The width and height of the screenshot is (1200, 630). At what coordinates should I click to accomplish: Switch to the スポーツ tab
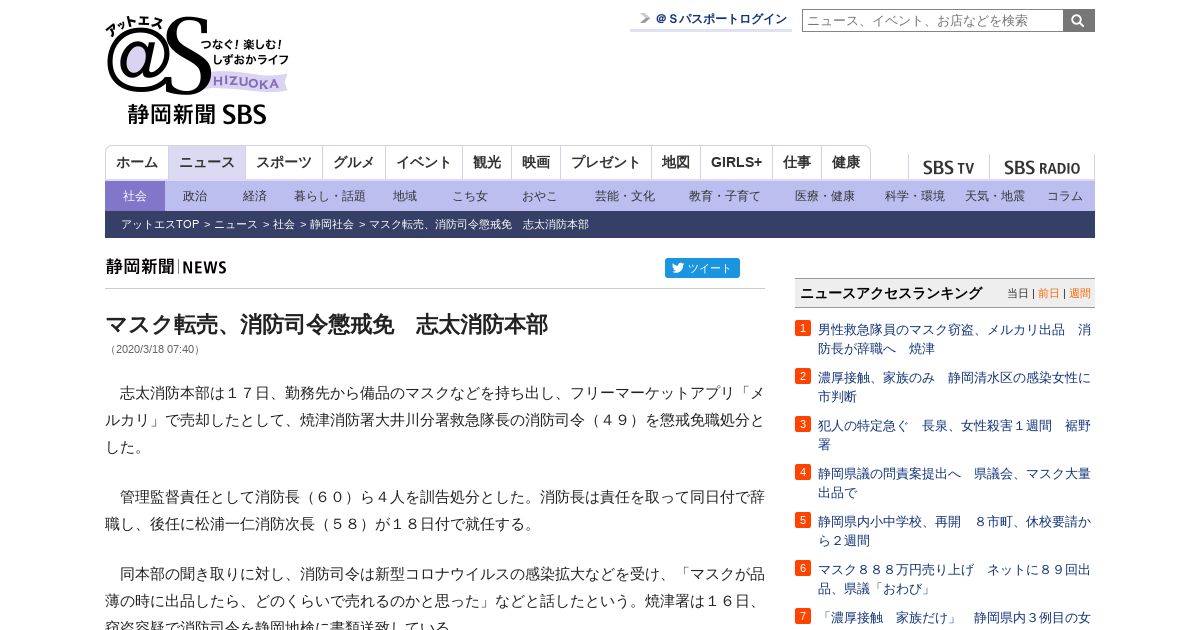284,162
